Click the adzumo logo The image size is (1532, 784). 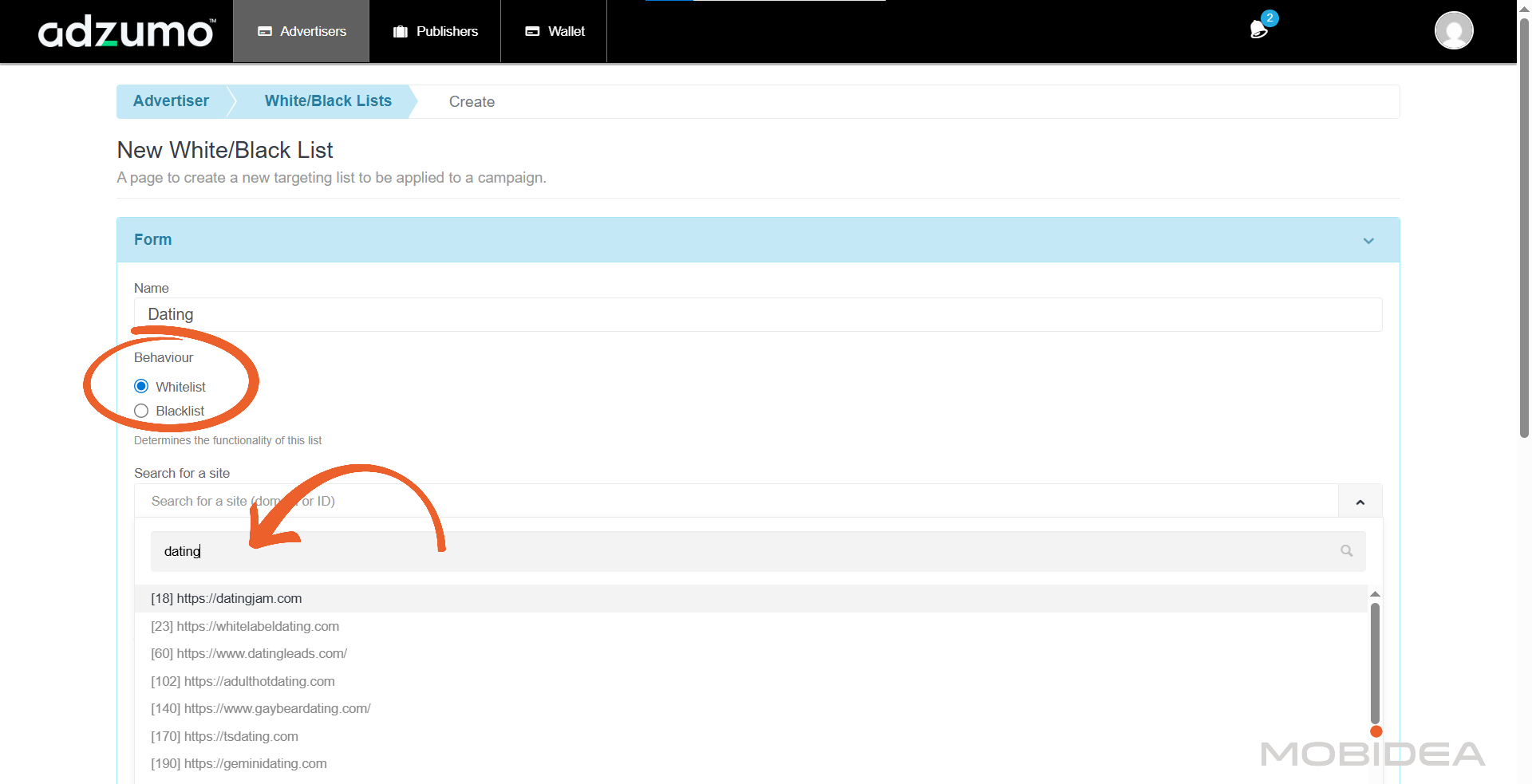coord(126,32)
